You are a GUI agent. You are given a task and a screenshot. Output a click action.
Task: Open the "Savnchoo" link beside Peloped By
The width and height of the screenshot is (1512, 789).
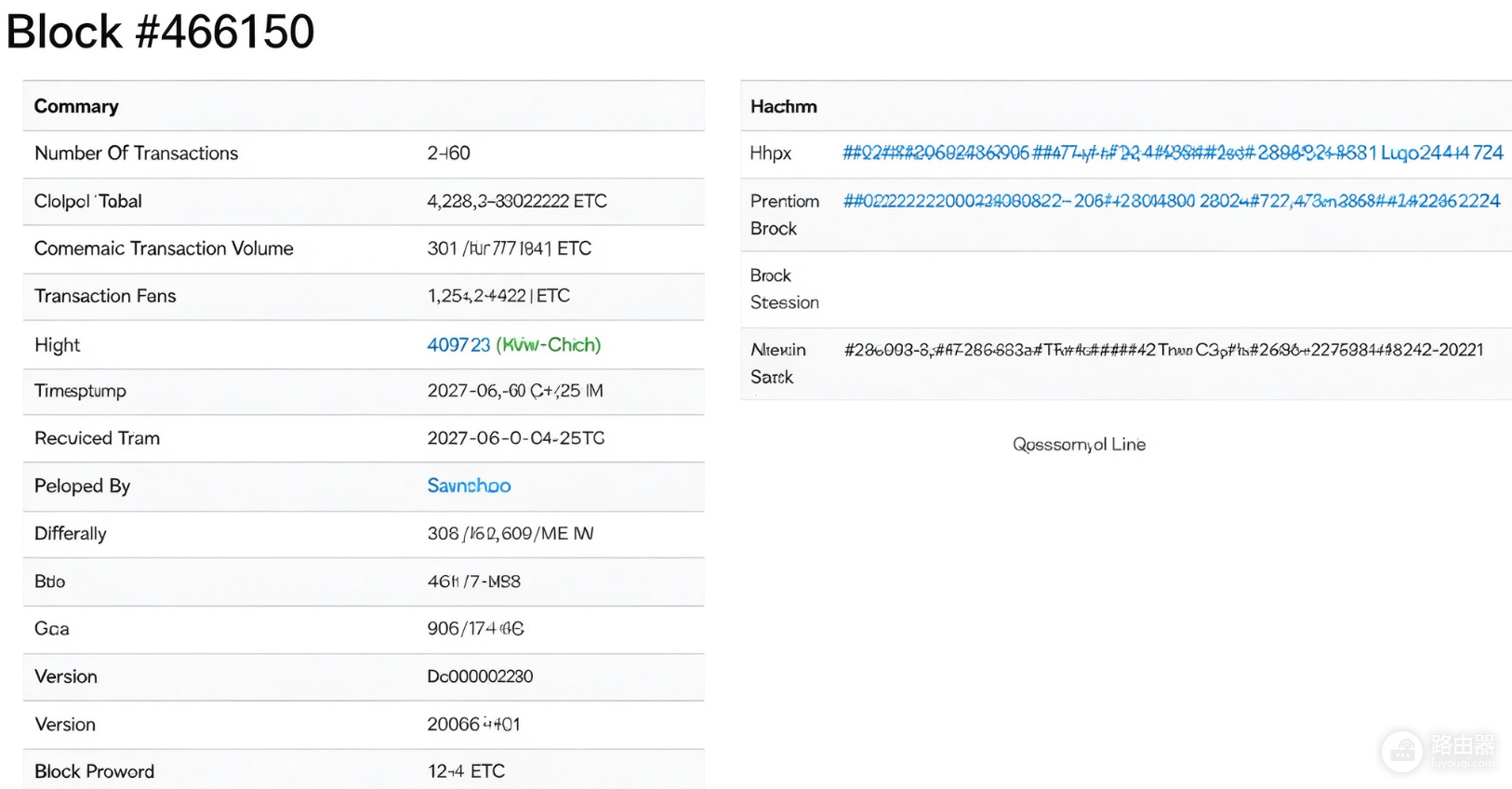[469, 486]
